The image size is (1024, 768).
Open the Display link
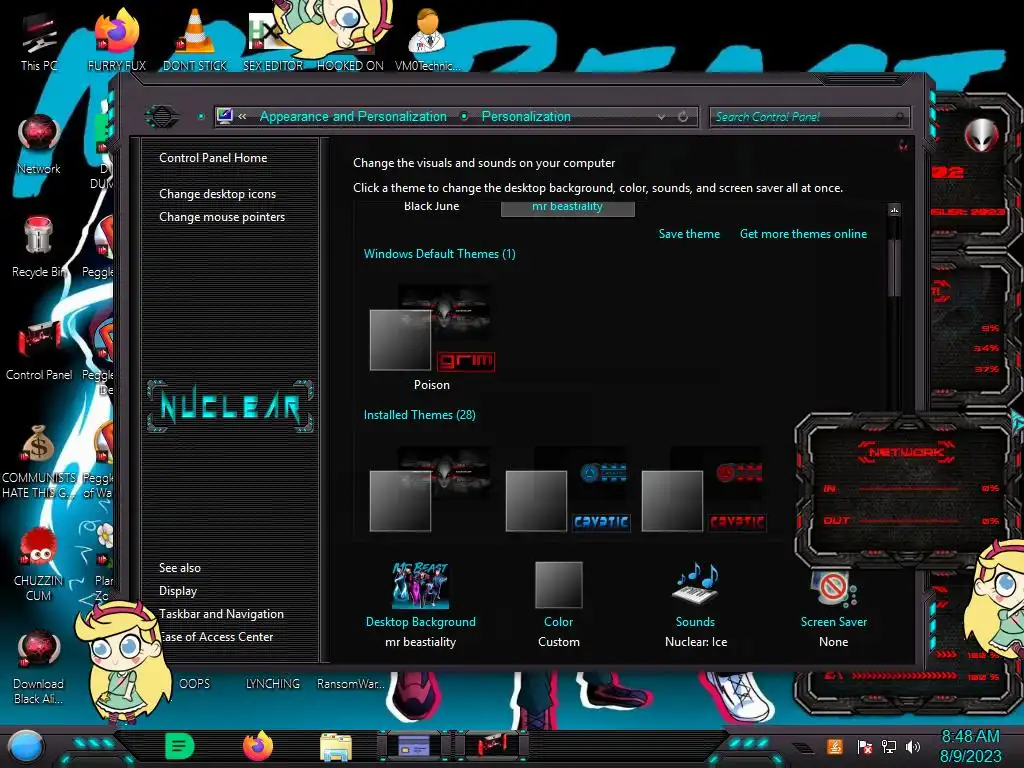(x=178, y=591)
